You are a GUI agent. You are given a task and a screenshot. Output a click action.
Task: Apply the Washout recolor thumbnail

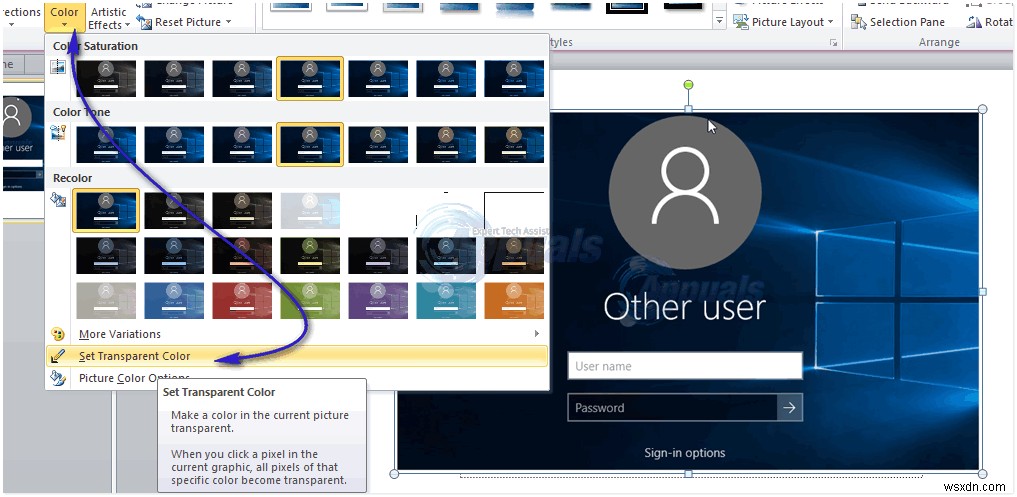click(310, 210)
